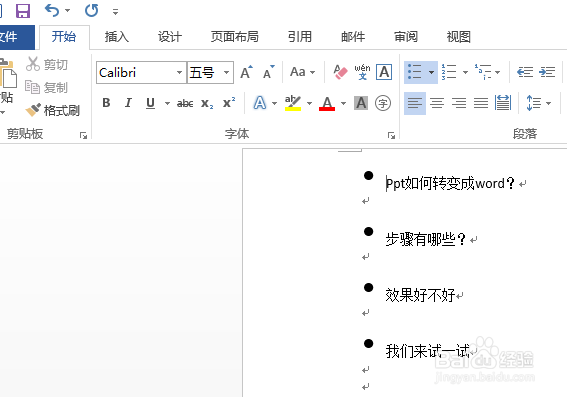Apply red font color
Image resolution: width=567 pixels, height=397 pixels.
[327, 103]
